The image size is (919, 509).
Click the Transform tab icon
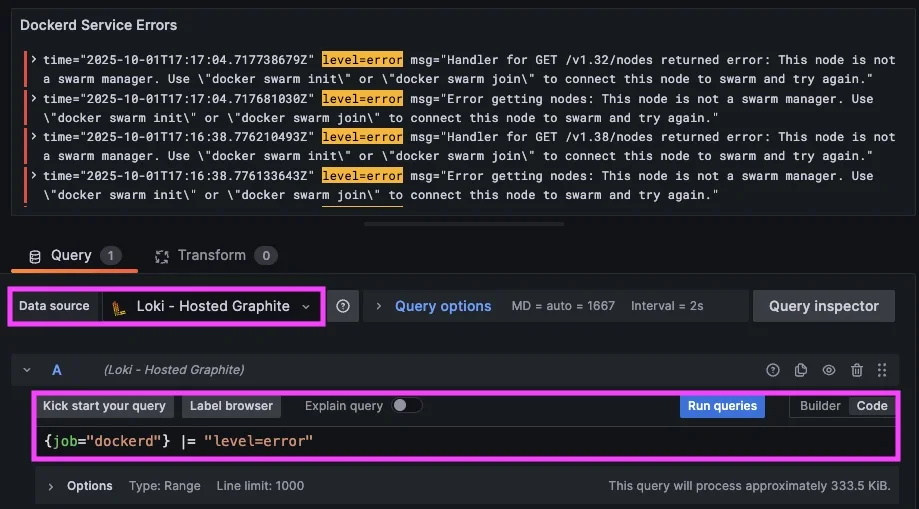[162, 256]
